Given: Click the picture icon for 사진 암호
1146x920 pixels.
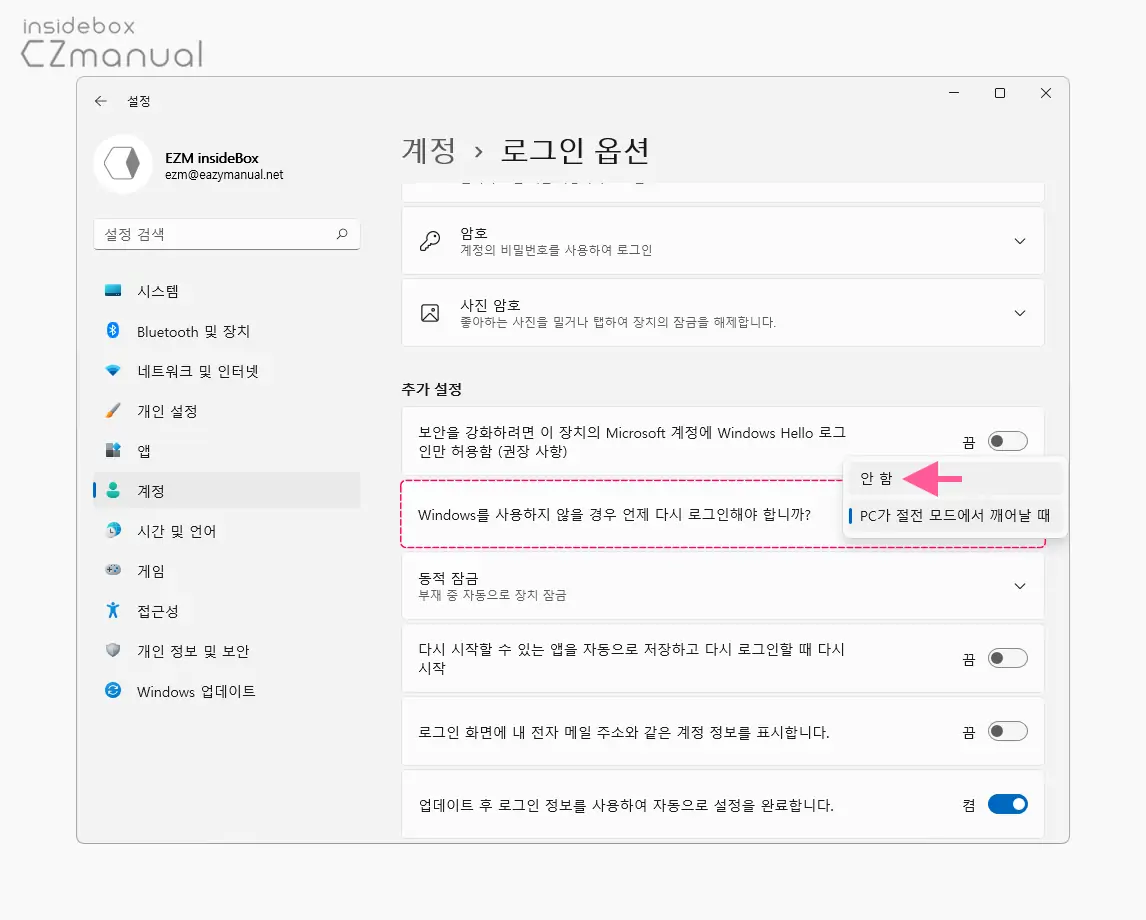Looking at the screenshot, I should pos(430,313).
